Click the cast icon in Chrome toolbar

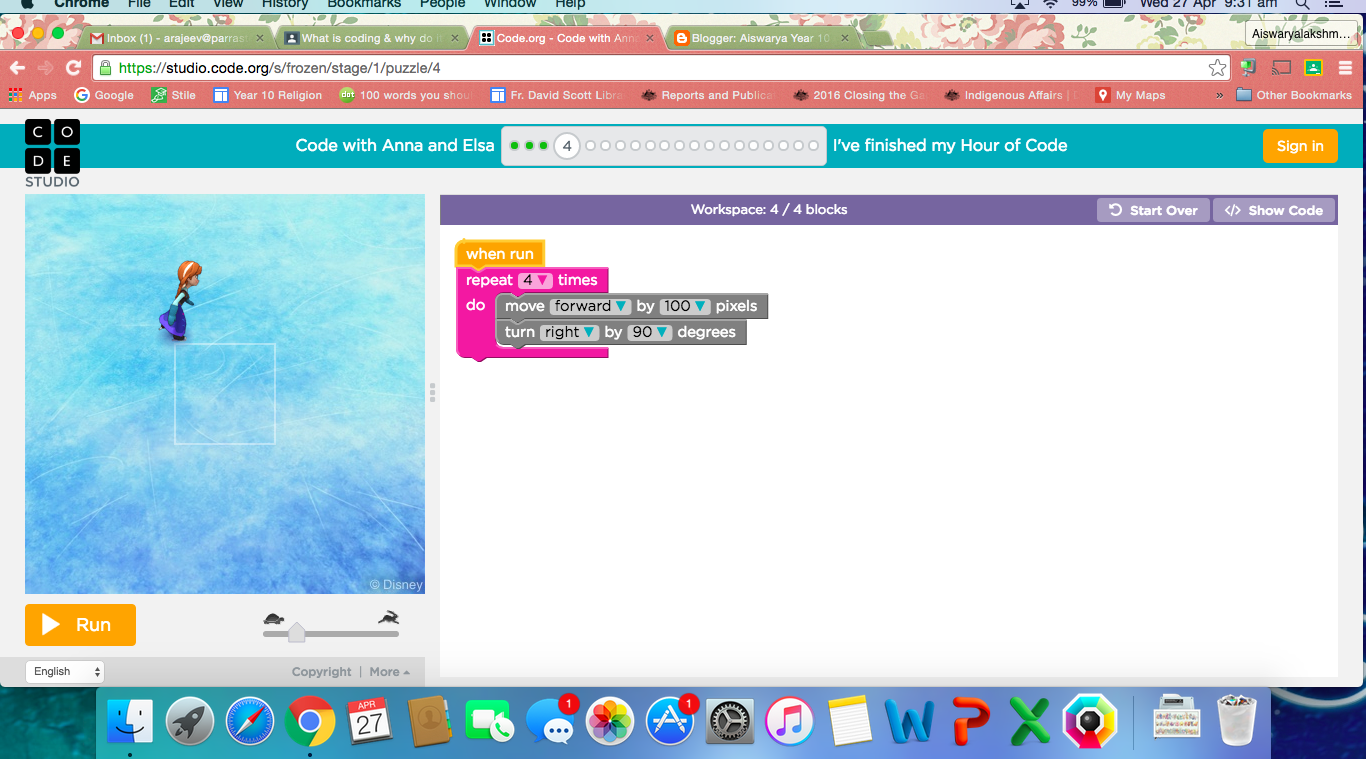pyautogui.click(x=1281, y=68)
